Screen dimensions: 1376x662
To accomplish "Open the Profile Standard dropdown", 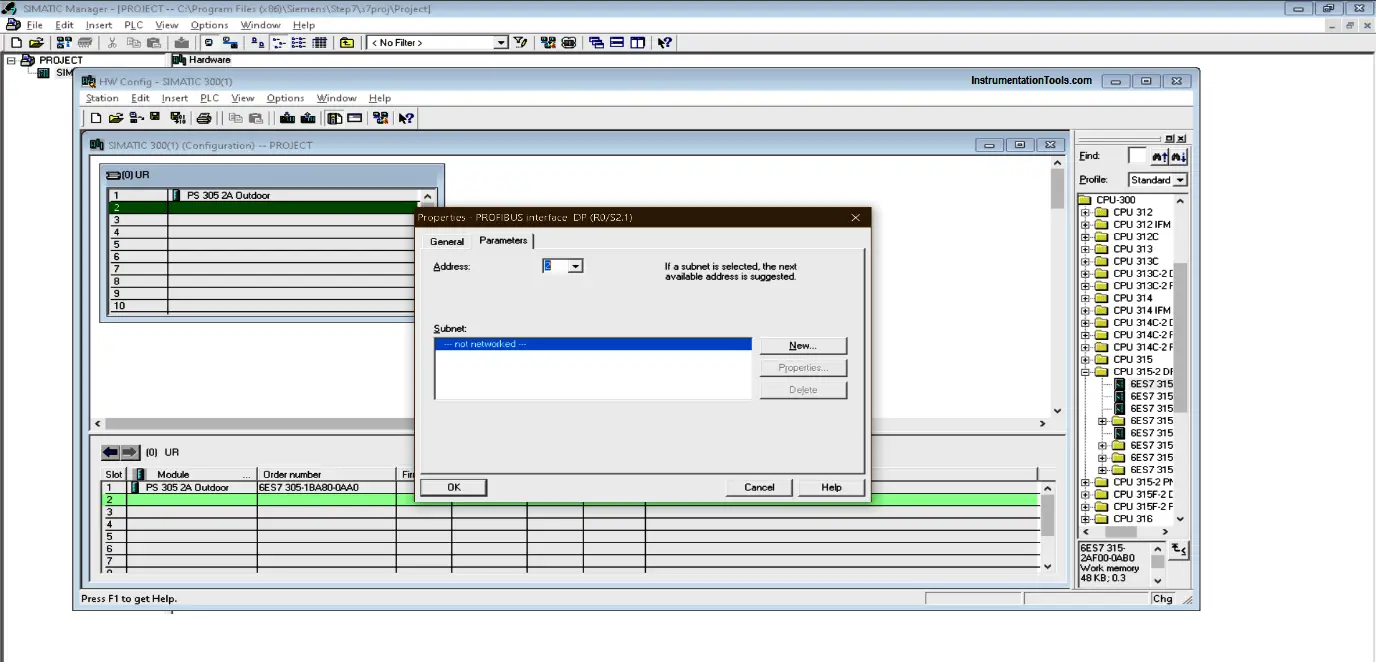I will 1180,180.
